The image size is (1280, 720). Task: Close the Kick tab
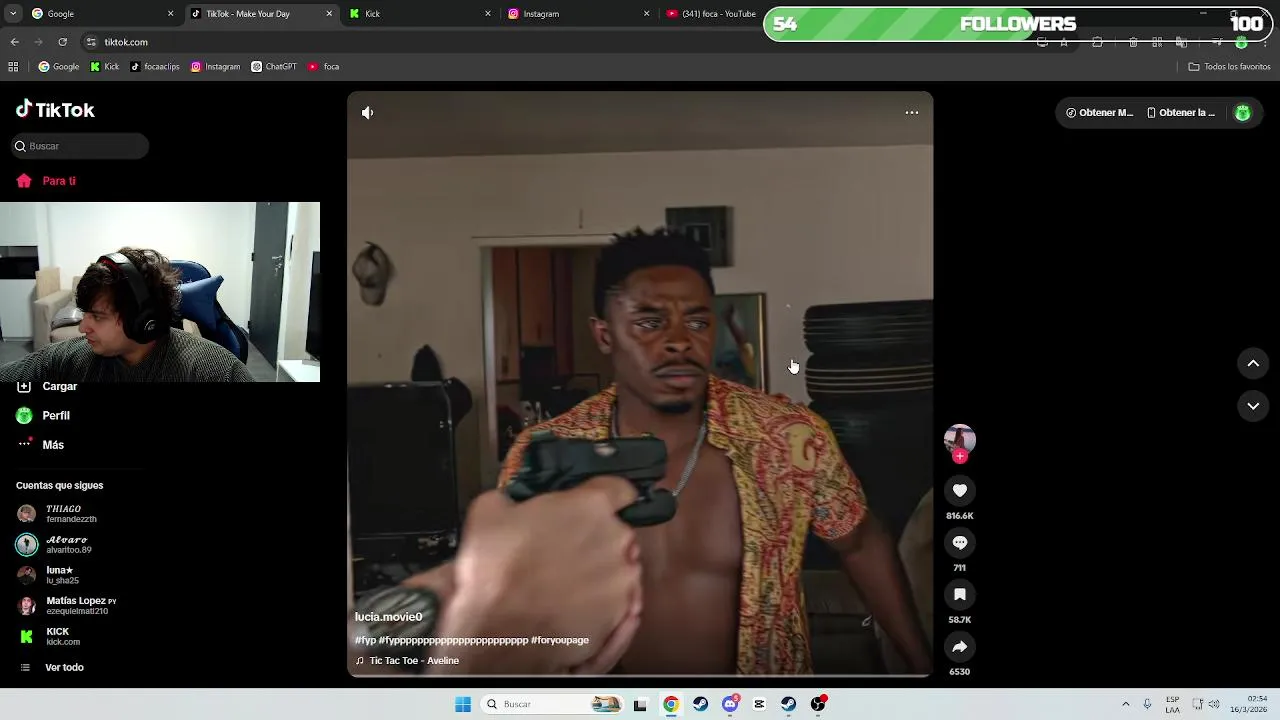(488, 14)
